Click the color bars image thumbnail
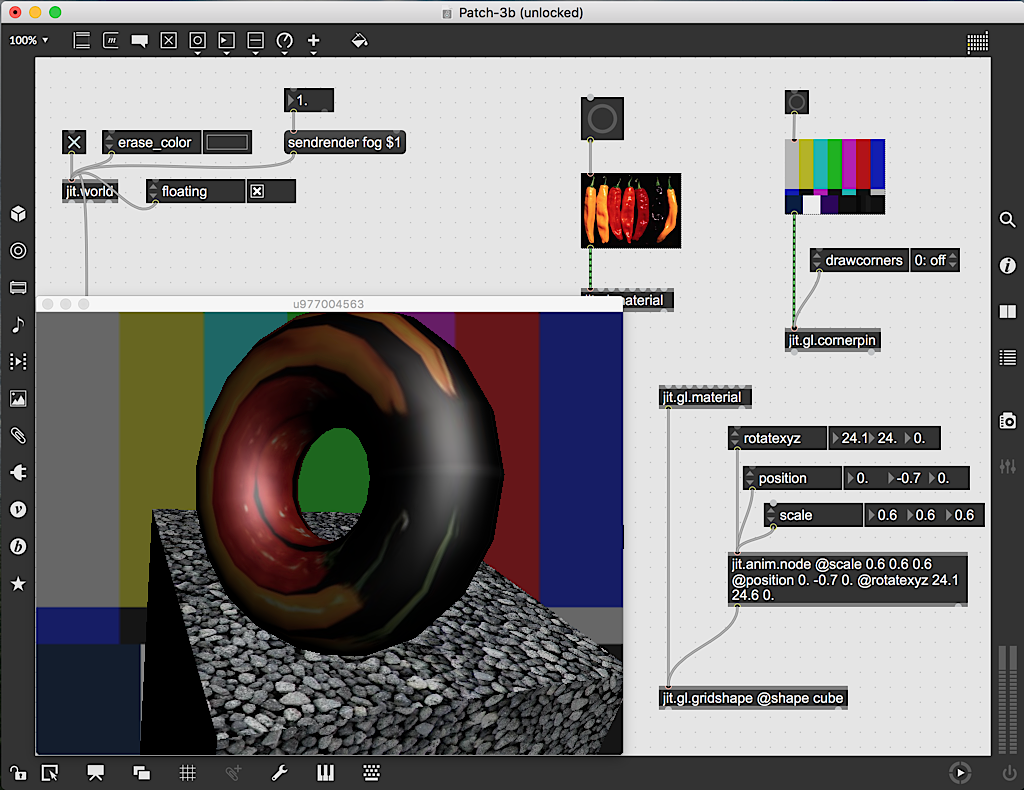This screenshot has width=1024, height=790. (835, 176)
